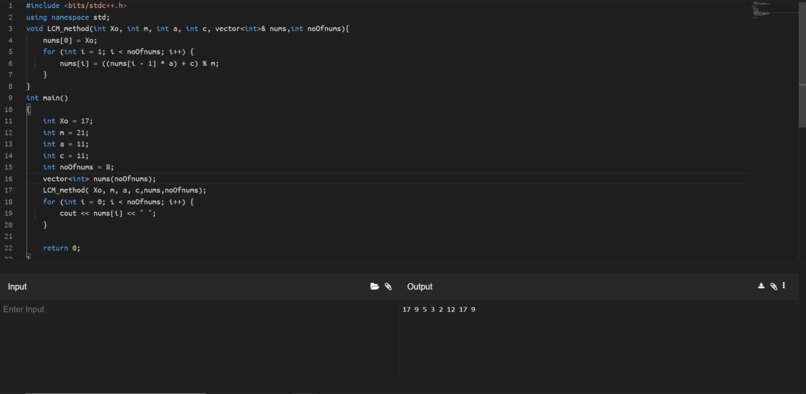Click the 'vector<int> nums(noOfnums);' line
Image resolution: width=806 pixels, height=394 pixels.
click(99, 179)
